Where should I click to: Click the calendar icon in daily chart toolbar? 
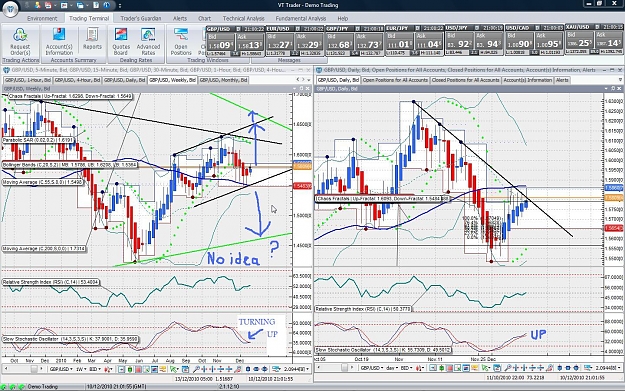click(x=497, y=369)
